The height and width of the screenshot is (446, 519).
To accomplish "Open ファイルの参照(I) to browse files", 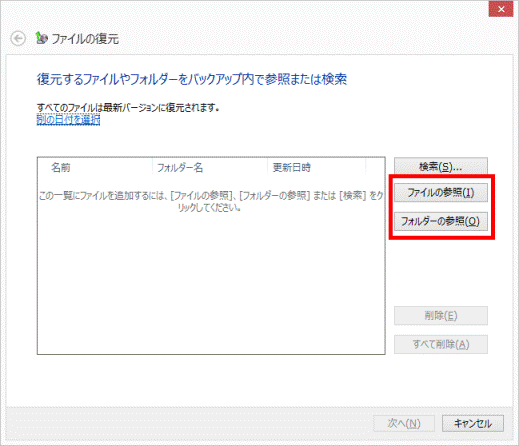I will point(441,193).
